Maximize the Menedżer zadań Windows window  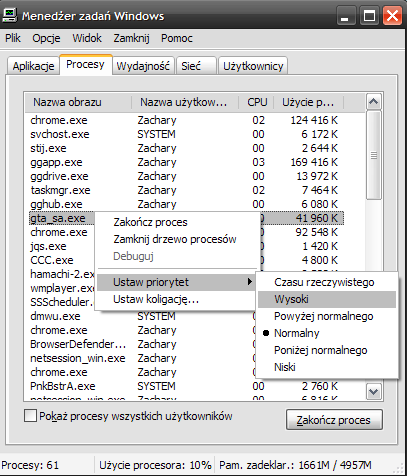click(369, 16)
